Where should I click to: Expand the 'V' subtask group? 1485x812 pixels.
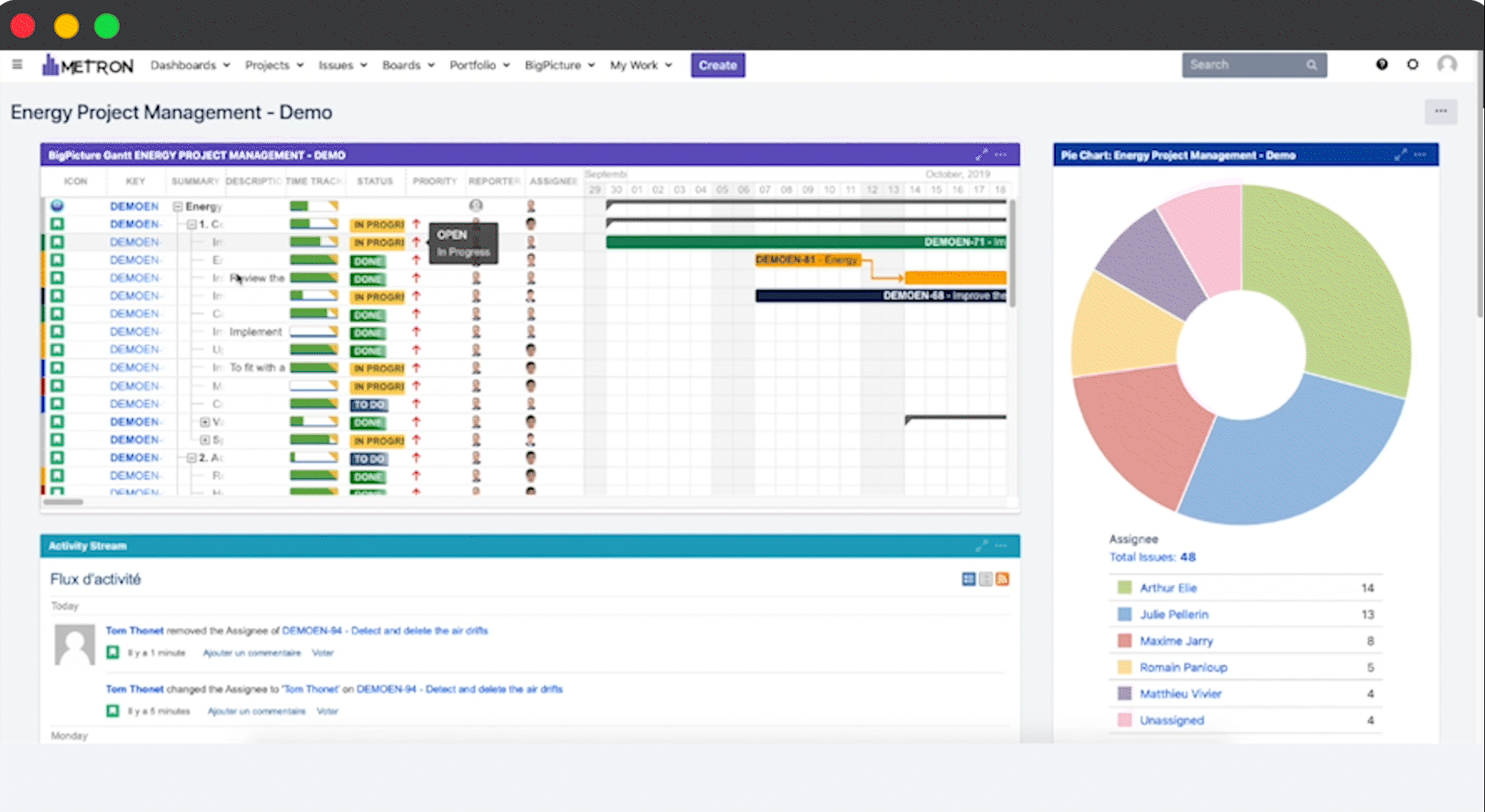205,422
